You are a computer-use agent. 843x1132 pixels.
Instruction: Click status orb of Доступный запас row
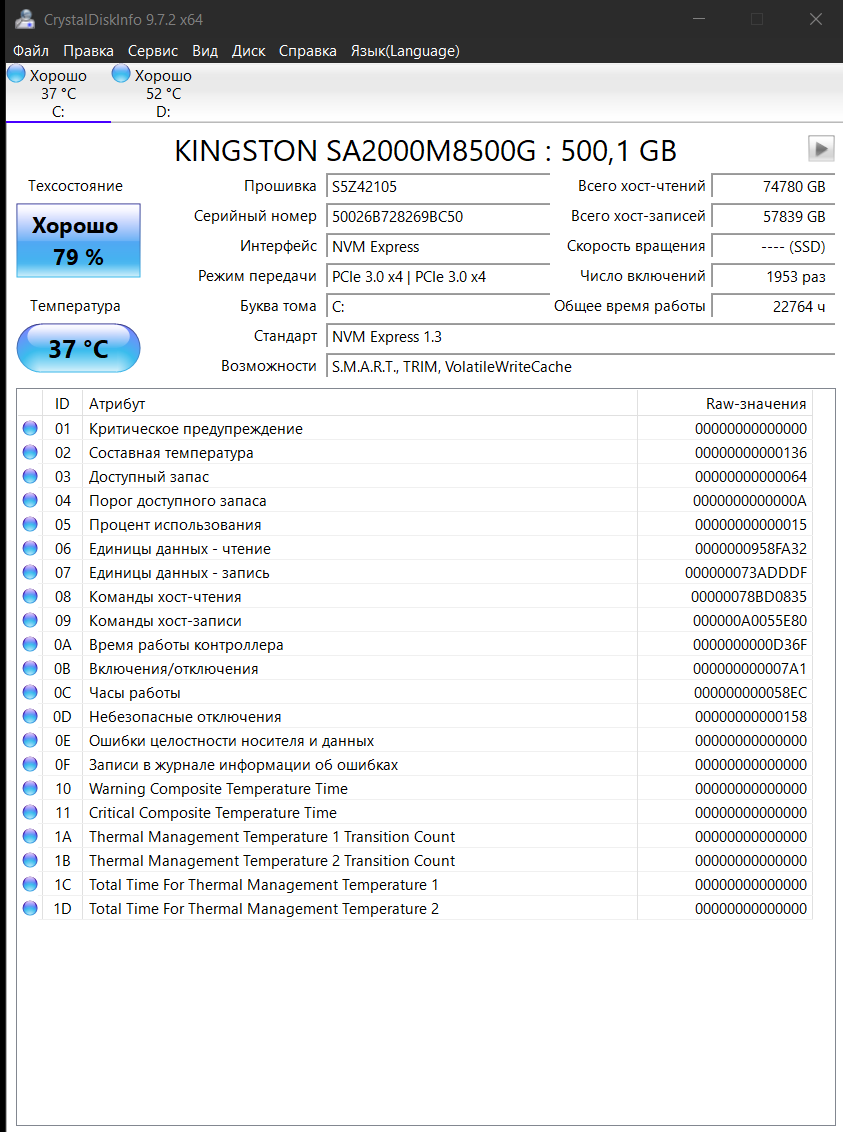point(30,476)
